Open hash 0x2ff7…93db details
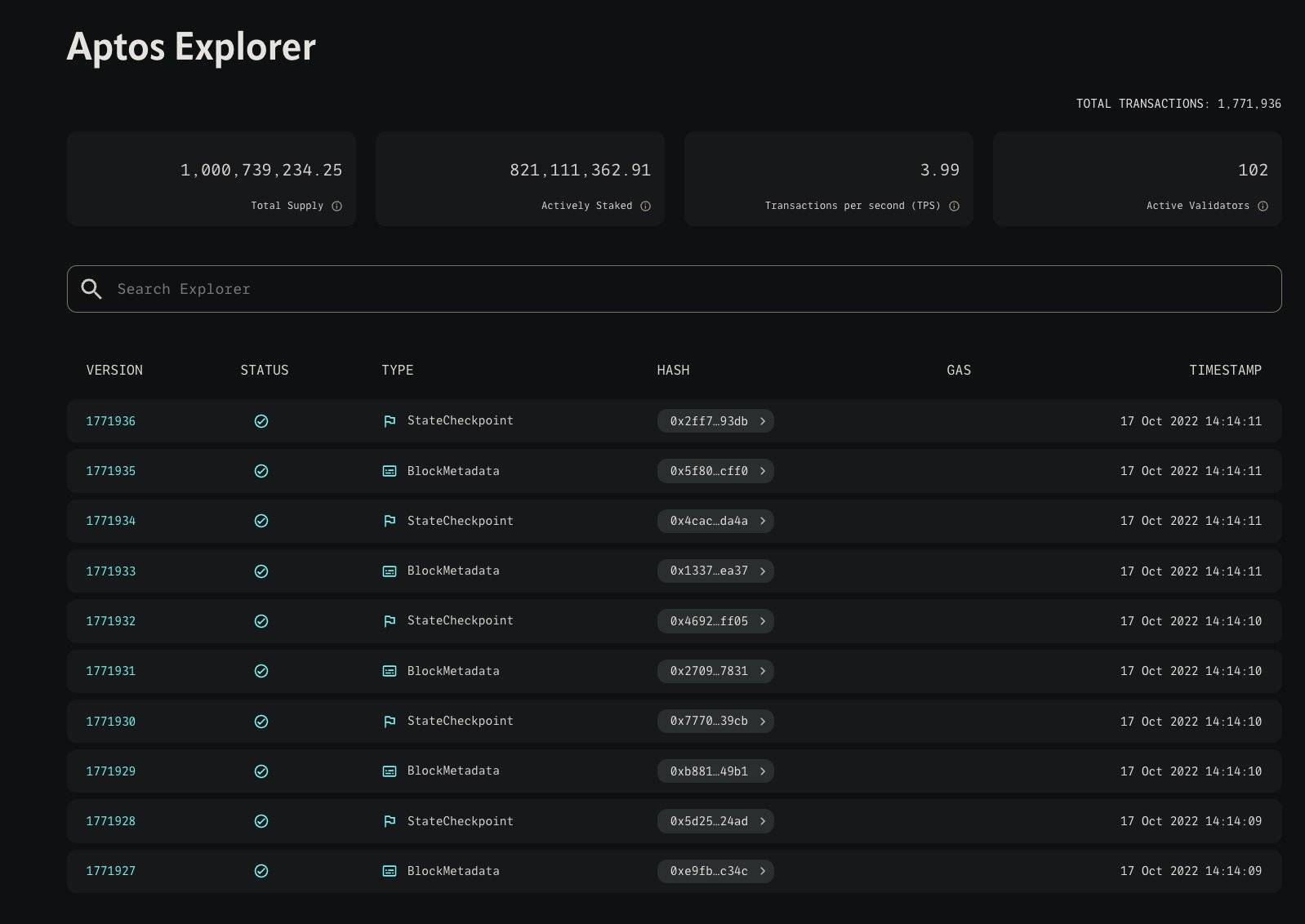Screen dimensions: 1305x924 [708, 421]
